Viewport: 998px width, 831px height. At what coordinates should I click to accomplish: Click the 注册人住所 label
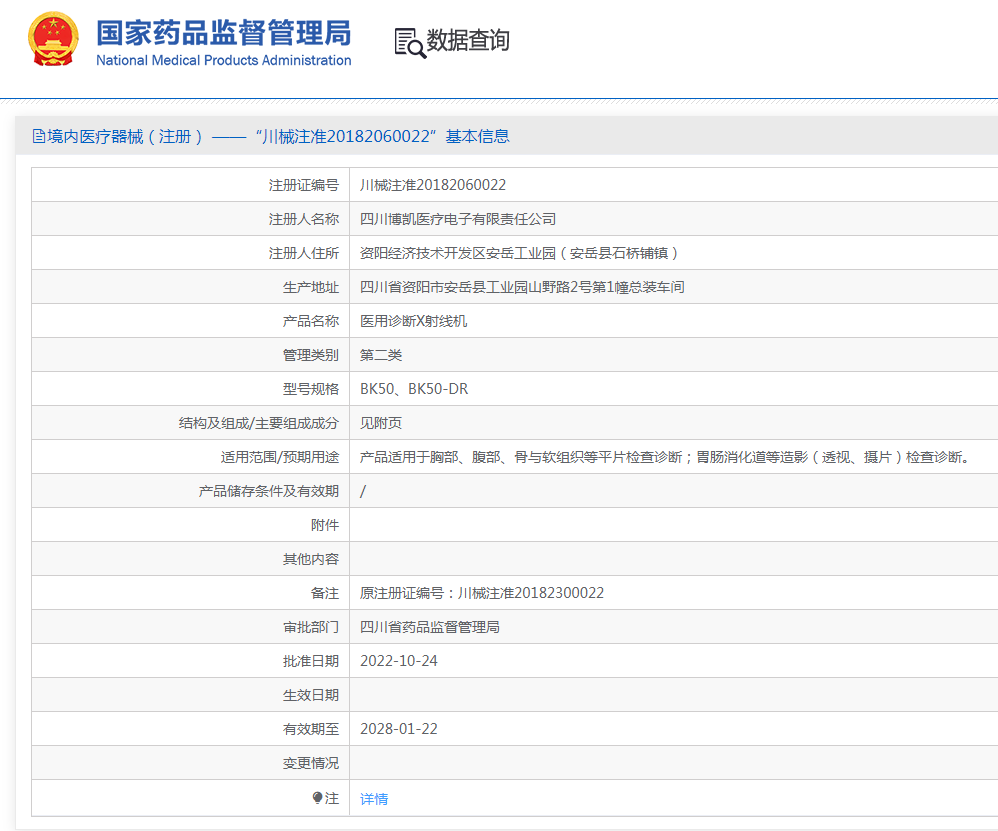[304, 253]
